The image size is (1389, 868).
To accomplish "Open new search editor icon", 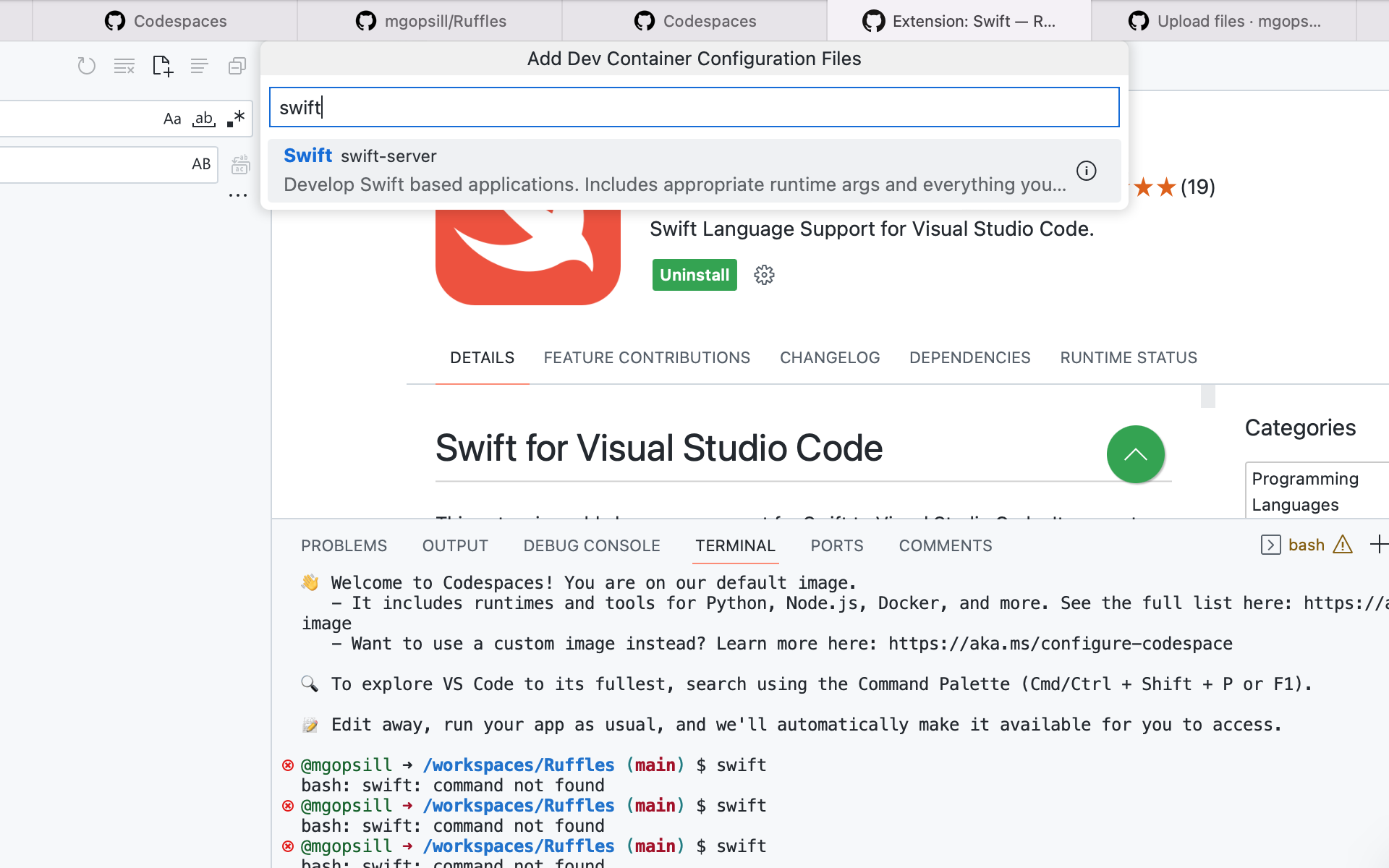I will pyautogui.click(x=162, y=66).
